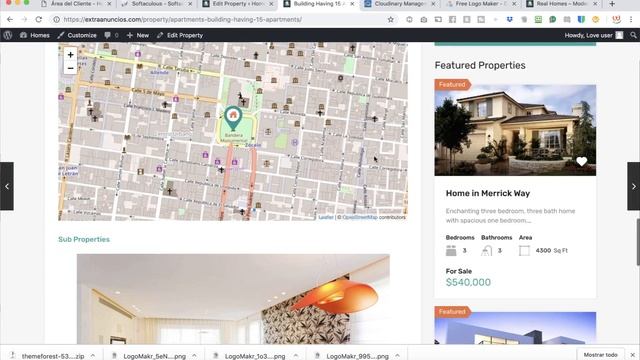The height and width of the screenshot is (360, 640).
Task: Click the address bar URL field
Action: (223, 20)
